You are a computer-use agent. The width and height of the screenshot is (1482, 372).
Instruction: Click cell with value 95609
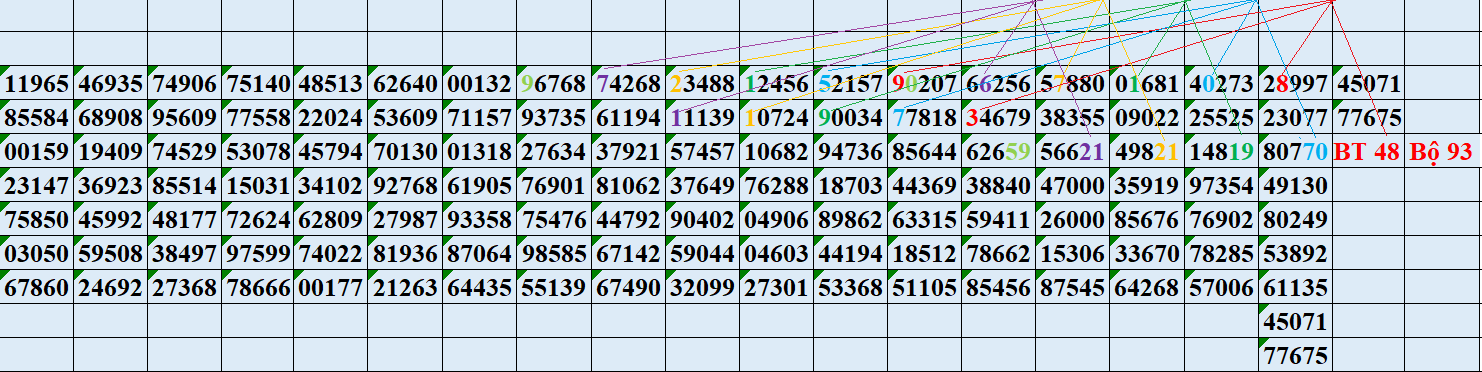185,118
